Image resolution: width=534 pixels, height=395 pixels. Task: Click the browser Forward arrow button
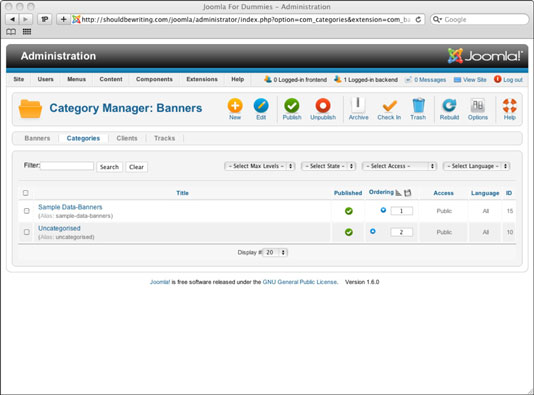click(26, 19)
